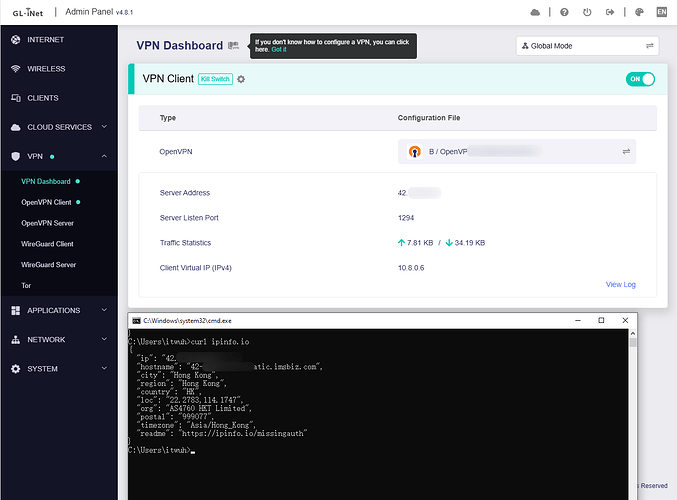Screen dimensions: 677x500
Task: Click the guide icon beside VPN Dashboard
Action: coord(233,46)
